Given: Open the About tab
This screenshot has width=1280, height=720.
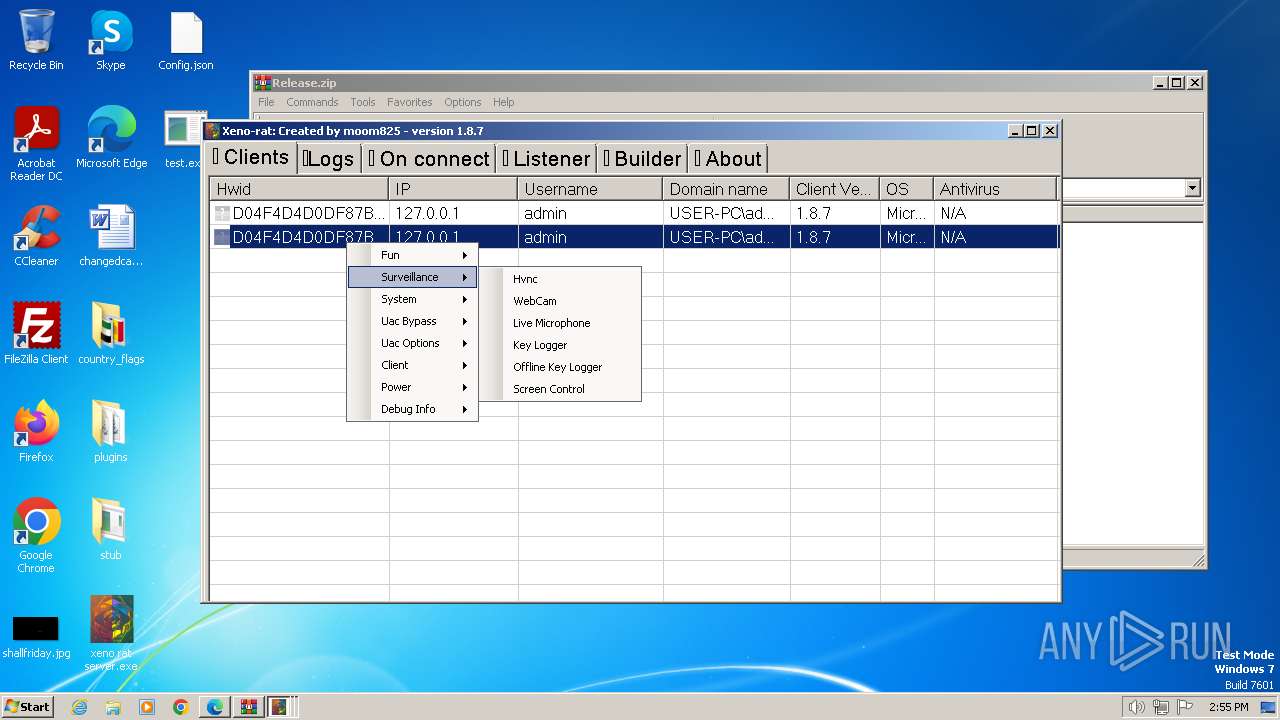Looking at the screenshot, I should click(728, 159).
